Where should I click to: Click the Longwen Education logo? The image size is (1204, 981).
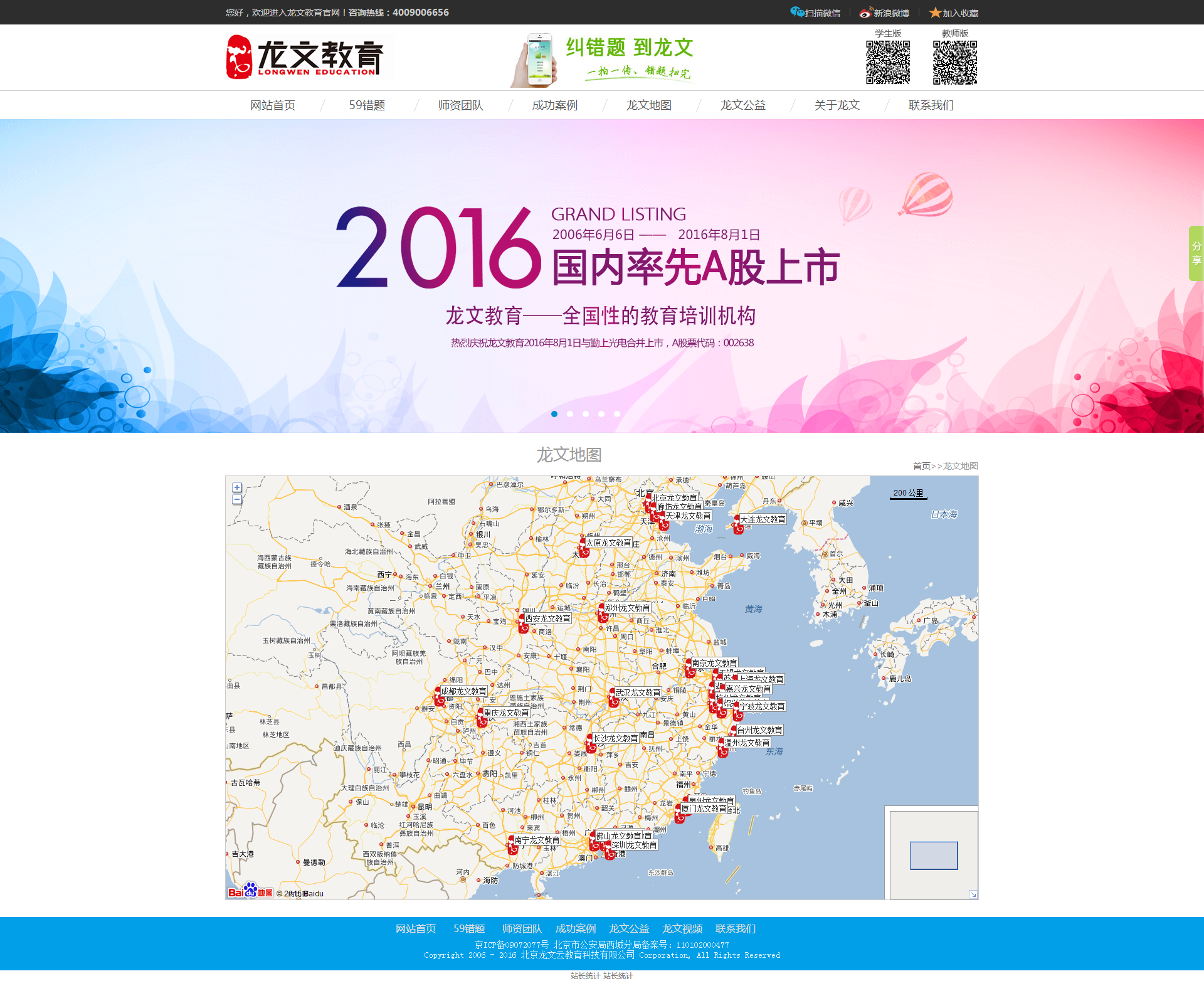point(305,56)
